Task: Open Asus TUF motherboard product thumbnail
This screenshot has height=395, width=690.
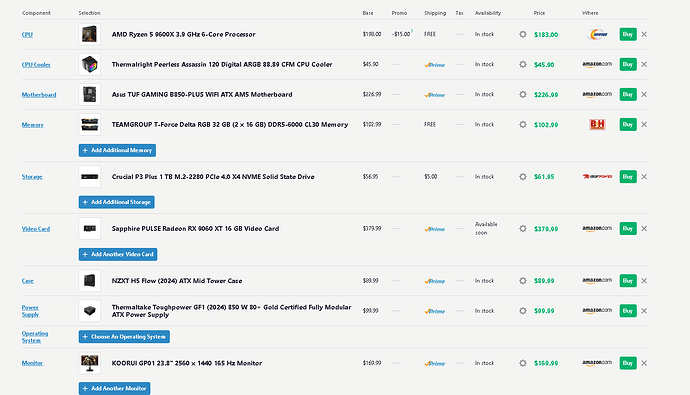Action: [90, 95]
